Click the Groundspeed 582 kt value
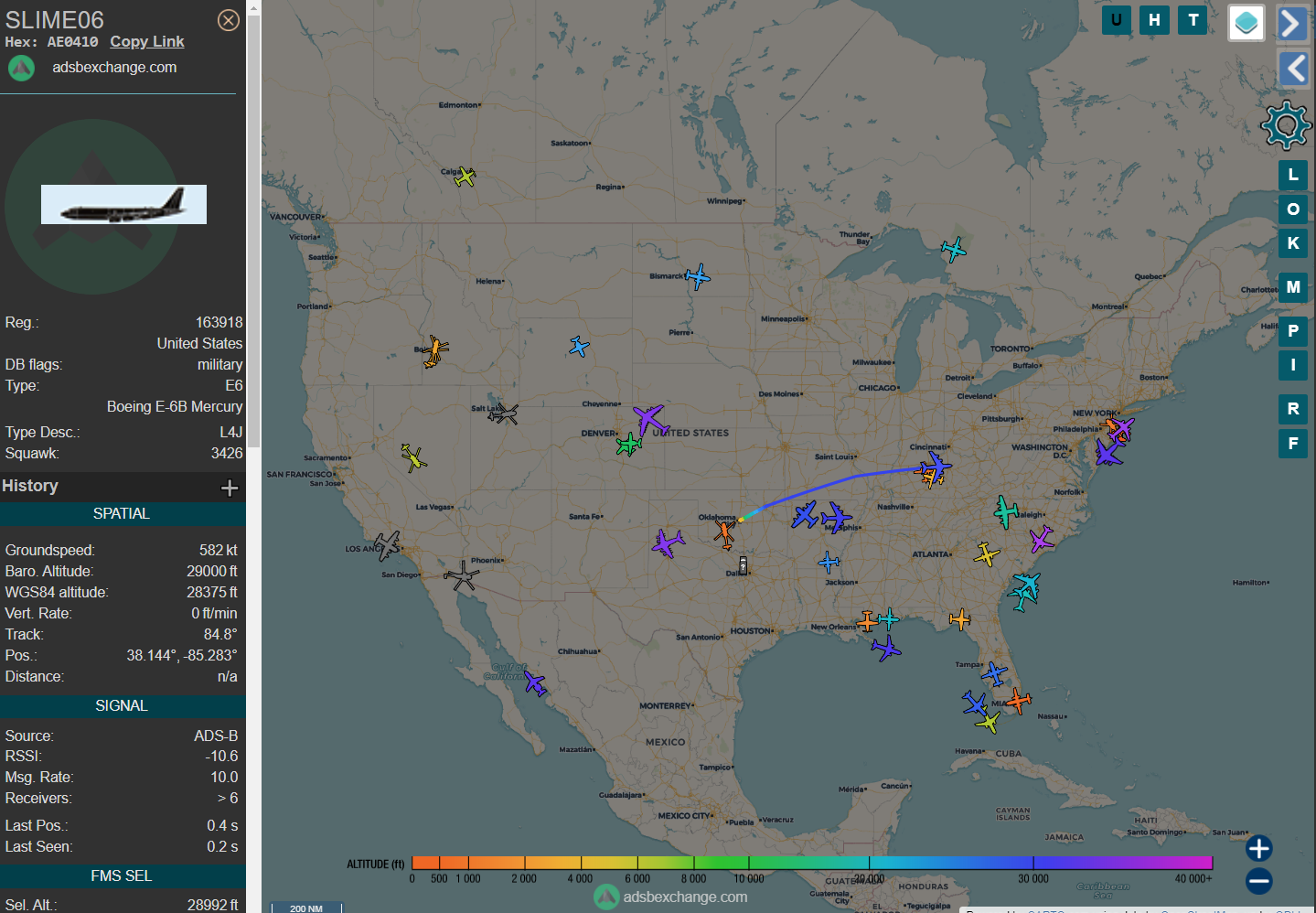Viewport: 1316px width, 913px height. tap(219, 551)
